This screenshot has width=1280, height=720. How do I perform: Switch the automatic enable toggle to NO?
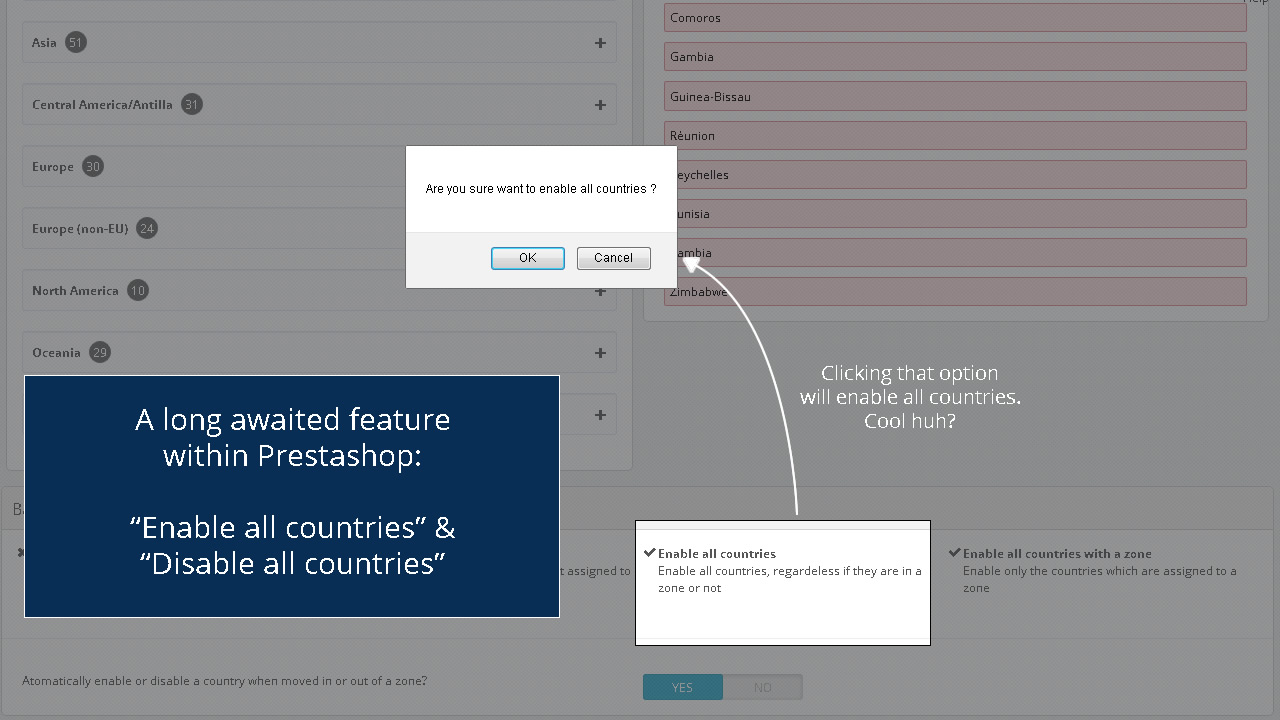click(762, 687)
